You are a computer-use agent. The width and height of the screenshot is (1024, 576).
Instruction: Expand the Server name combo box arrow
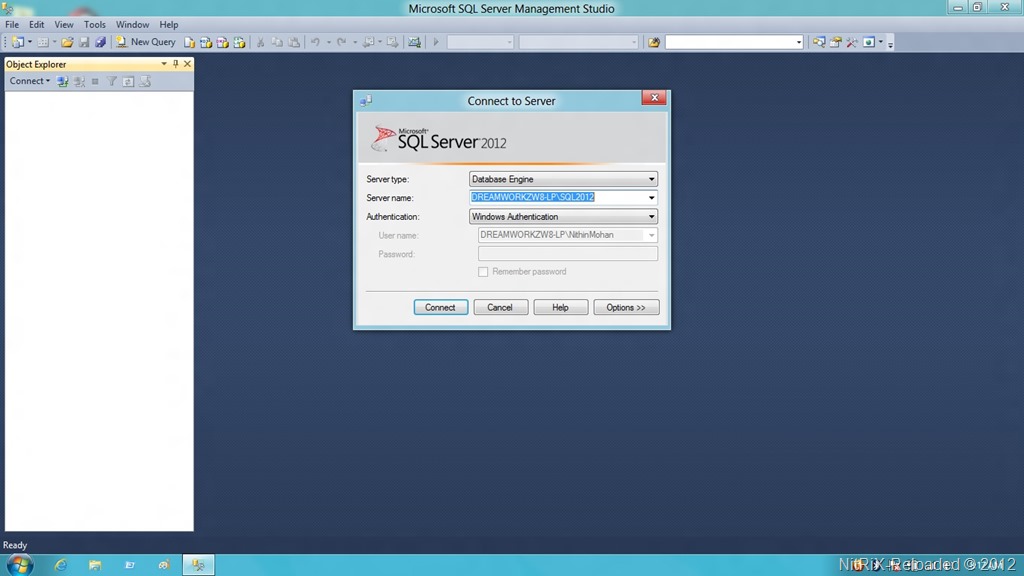[651, 198]
